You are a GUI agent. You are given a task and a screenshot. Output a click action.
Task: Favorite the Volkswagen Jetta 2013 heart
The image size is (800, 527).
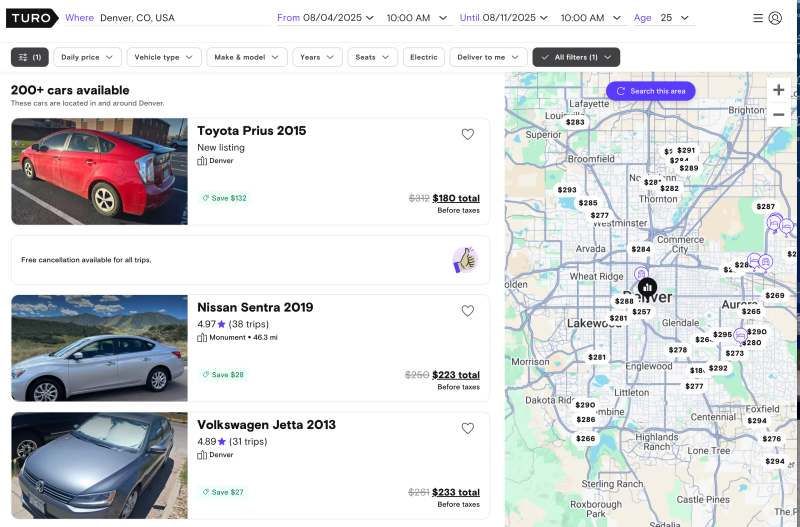click(468, 429)
